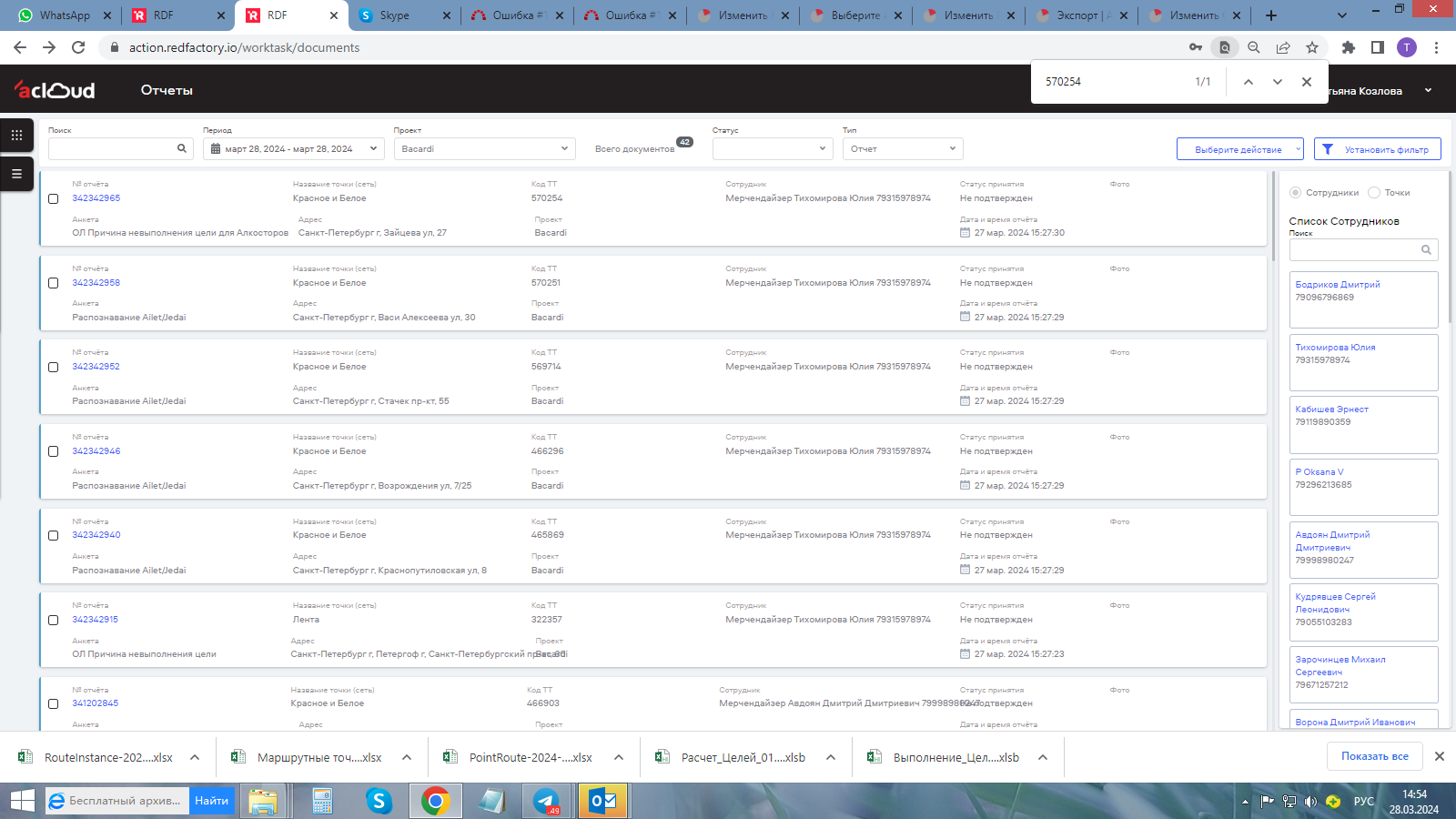Switch to the Экспорт tab

(x=1081, y=15)
